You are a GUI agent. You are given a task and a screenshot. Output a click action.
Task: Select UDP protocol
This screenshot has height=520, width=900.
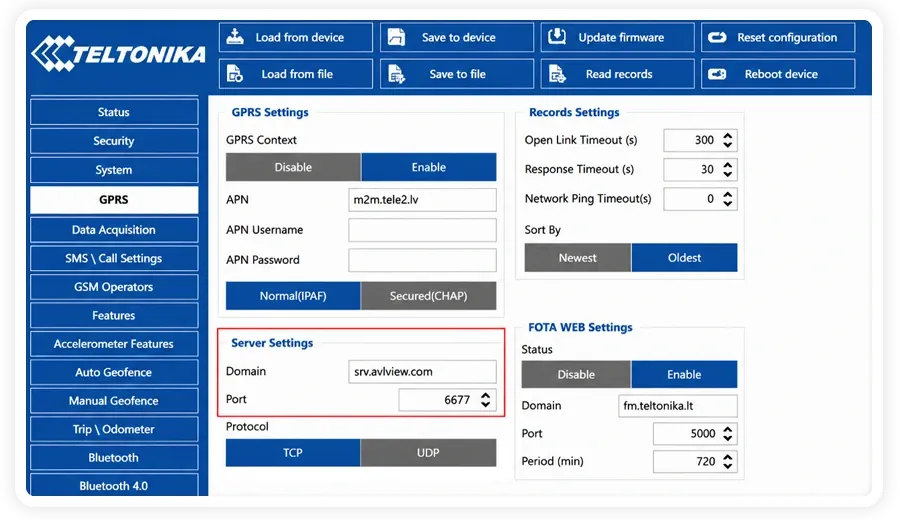pos(429,453)
